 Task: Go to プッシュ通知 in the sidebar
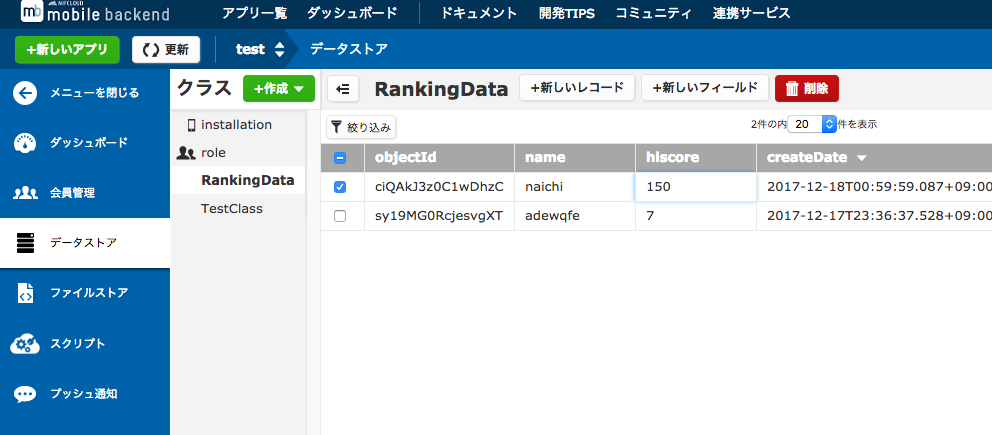[x=85, y=395]
